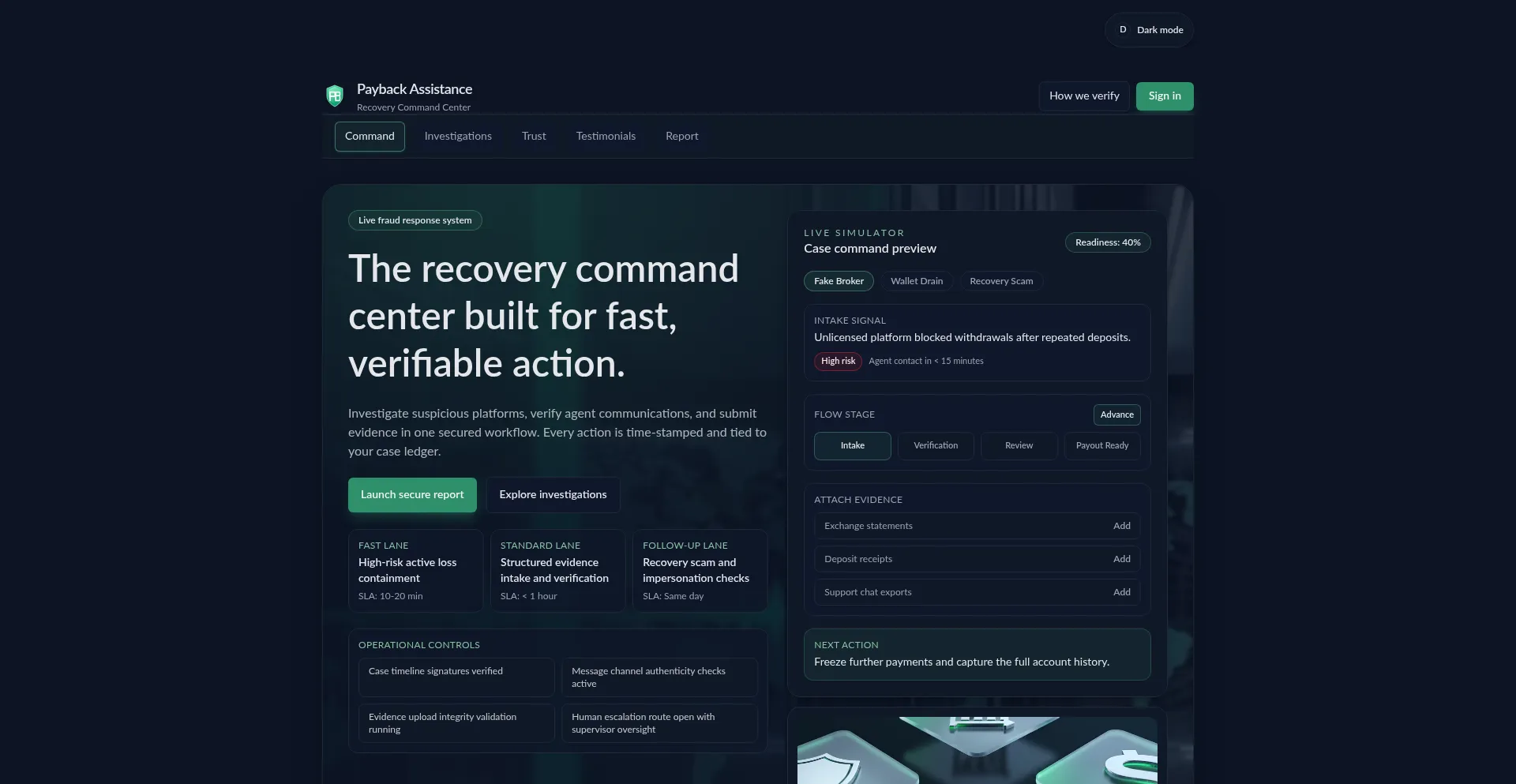Click the Payback Assistance shield logo
Viewport: 1516px width, 784px height.
click(335, 96)
